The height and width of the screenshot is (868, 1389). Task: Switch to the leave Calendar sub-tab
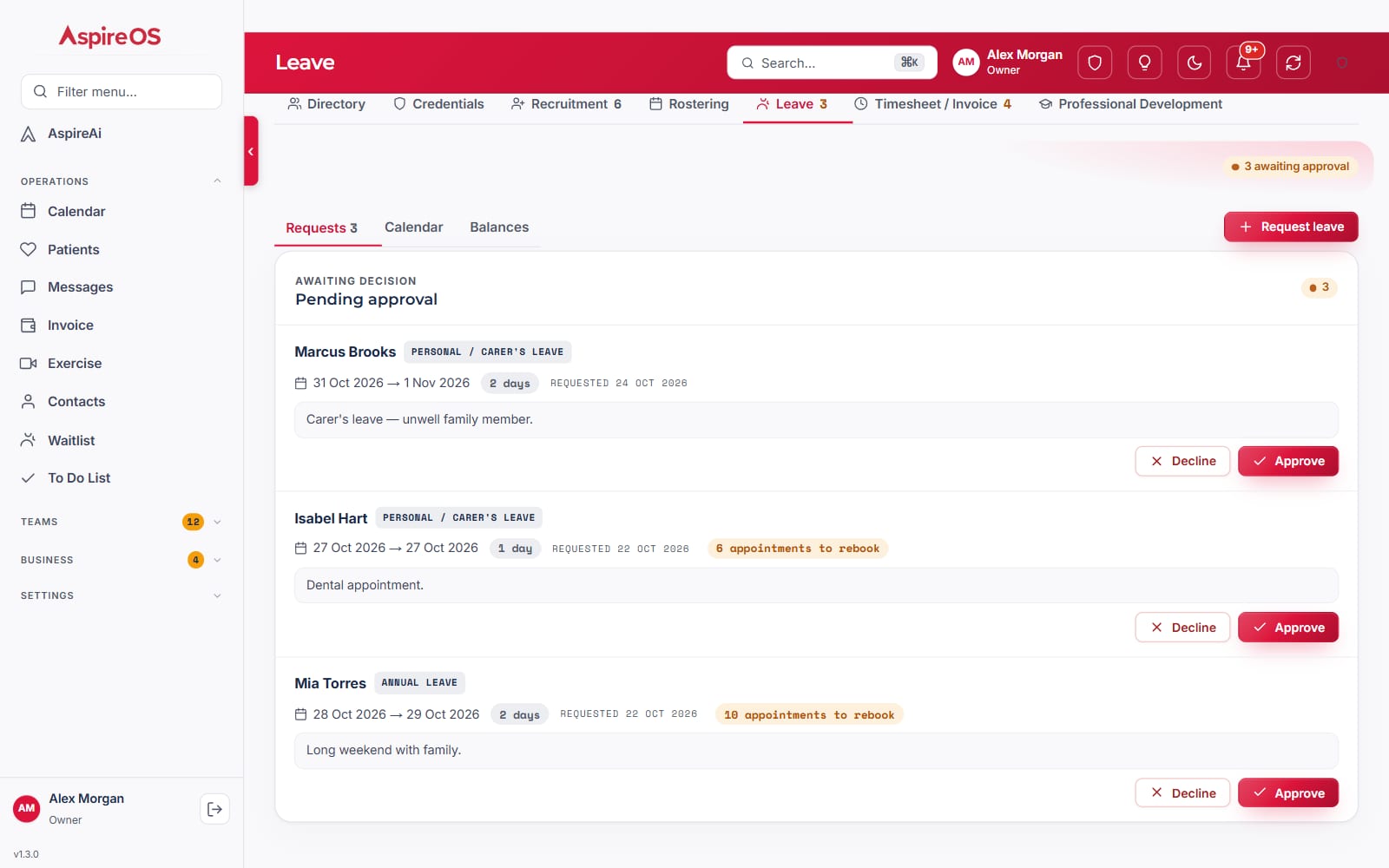tap(413, 227)
